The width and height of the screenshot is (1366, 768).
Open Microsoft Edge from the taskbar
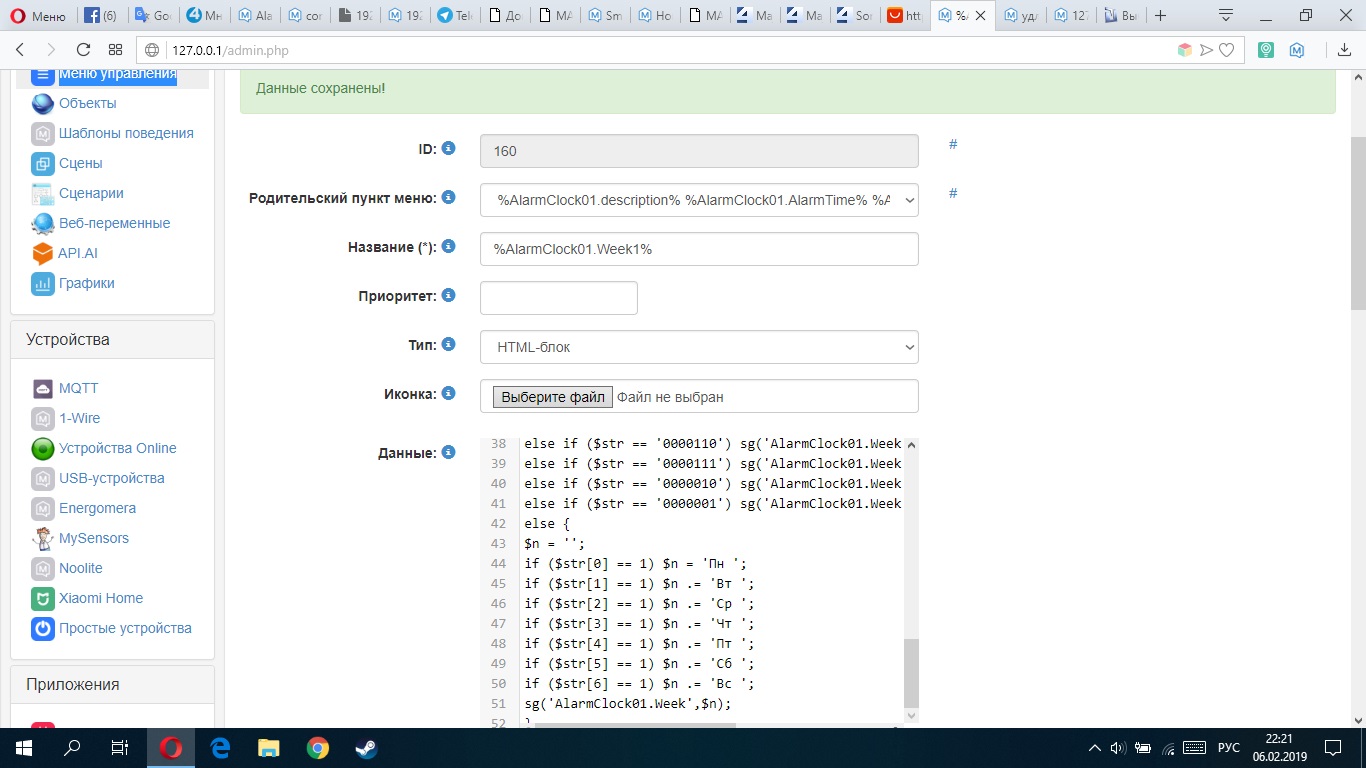220,748
